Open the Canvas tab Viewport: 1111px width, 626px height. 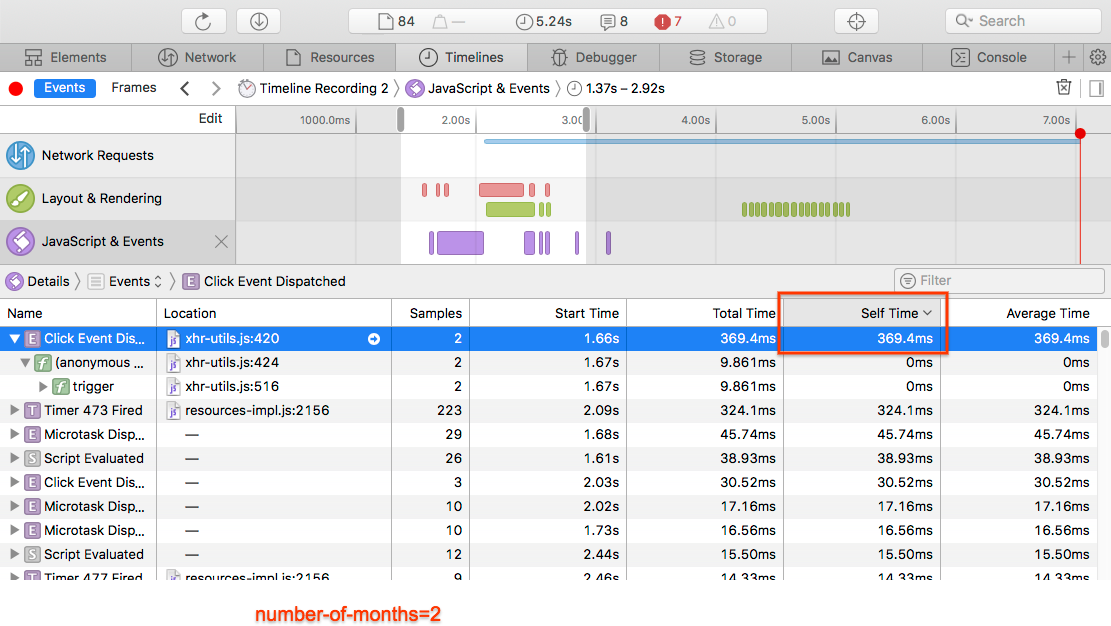[857, 57]
